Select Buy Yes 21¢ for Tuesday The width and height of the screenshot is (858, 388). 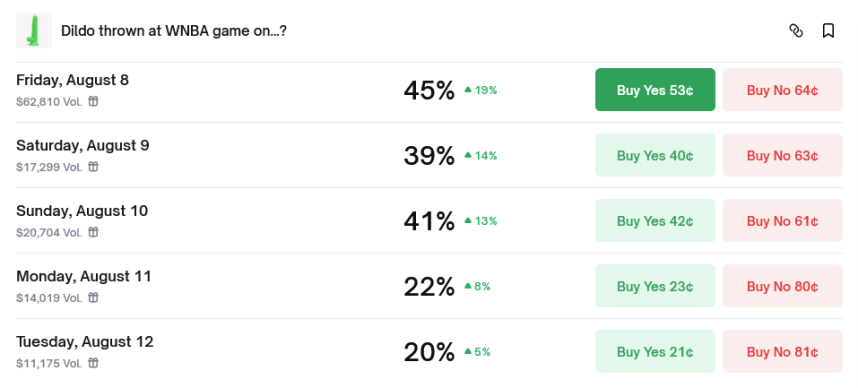pos(655,351)
